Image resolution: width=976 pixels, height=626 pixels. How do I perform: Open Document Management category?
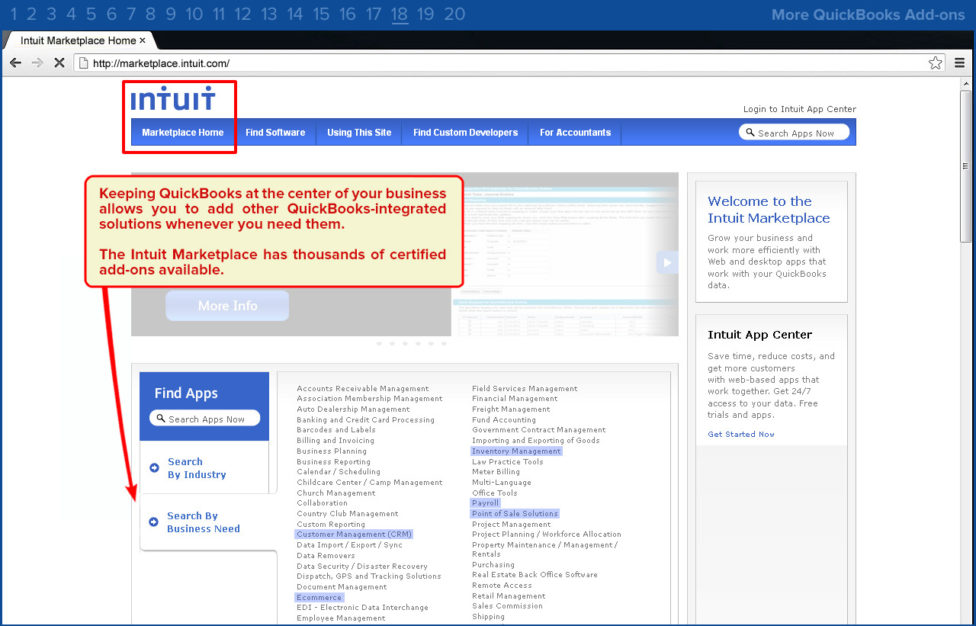click(342, 587)
